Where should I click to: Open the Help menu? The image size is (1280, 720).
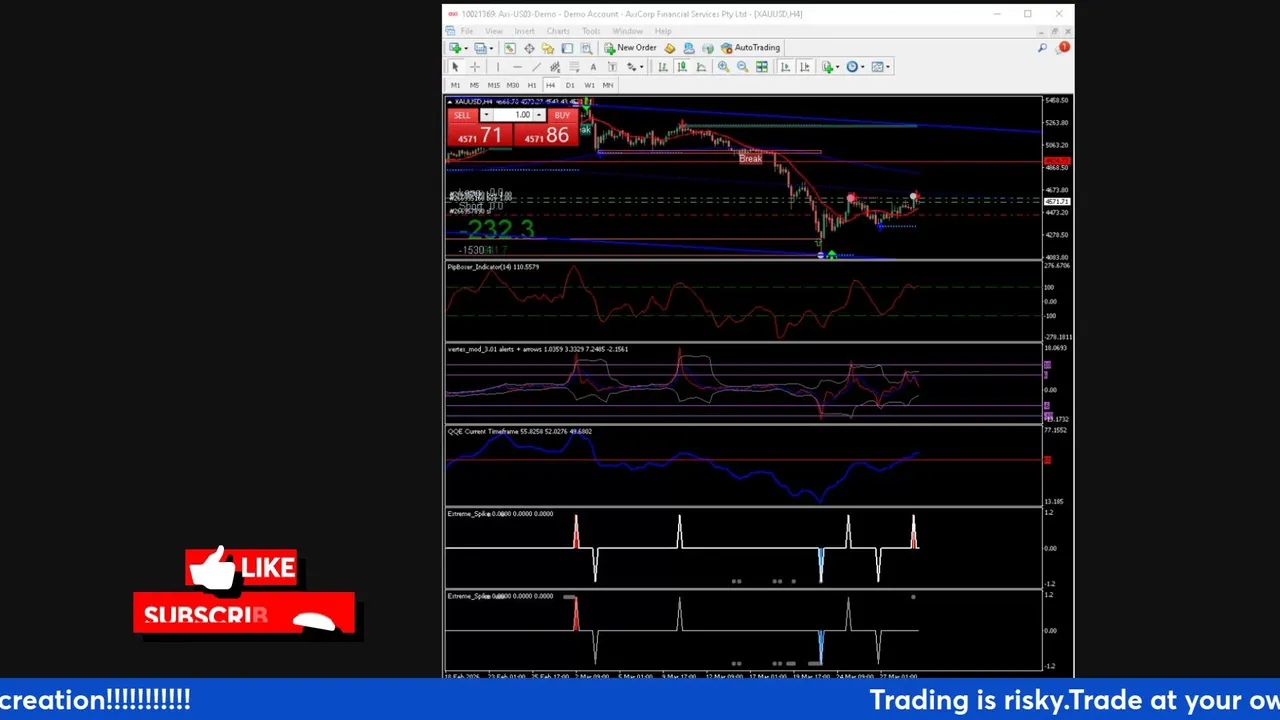point(663,31)
